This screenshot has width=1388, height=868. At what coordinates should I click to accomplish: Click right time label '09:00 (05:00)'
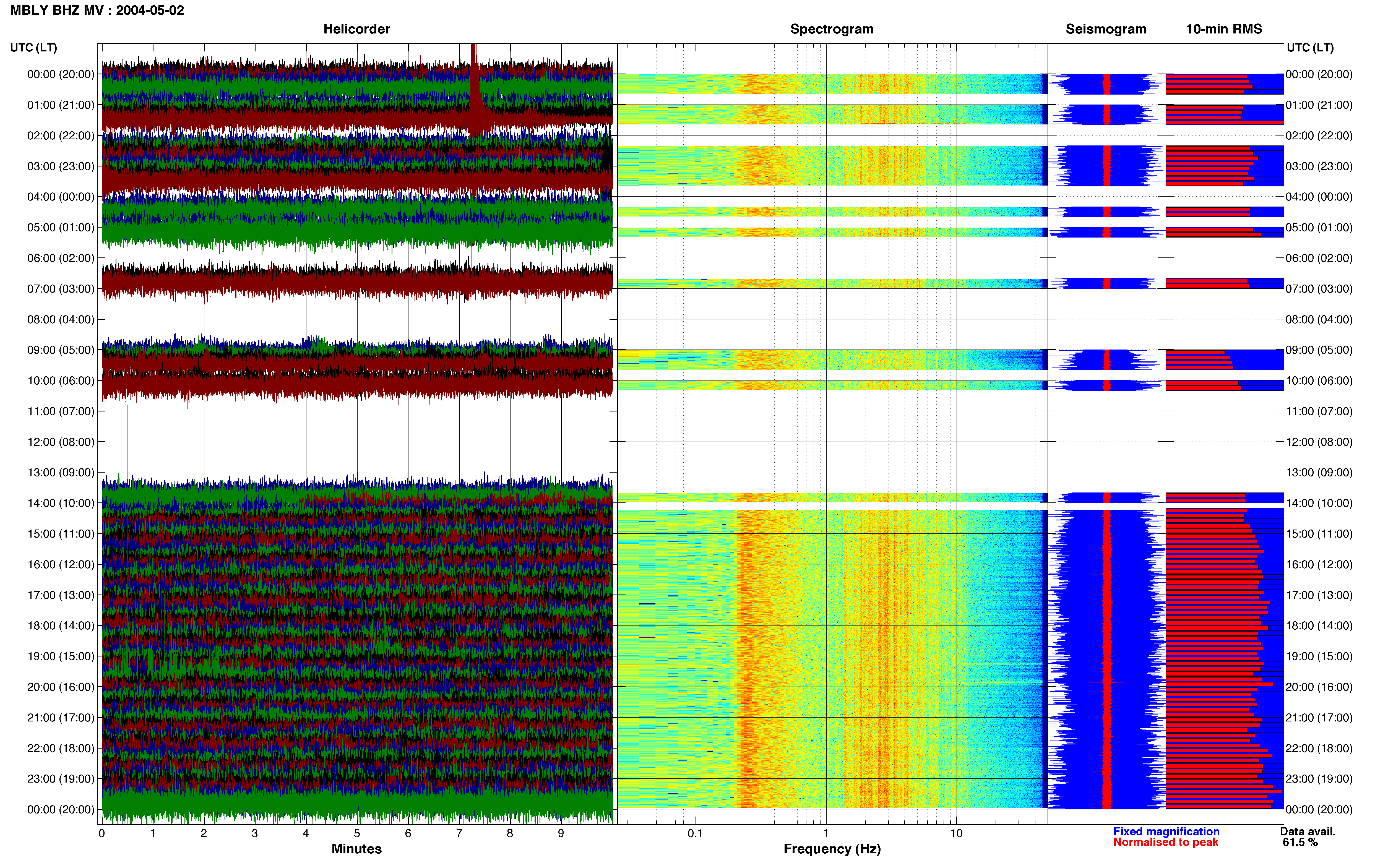[x=1319, y=350]
